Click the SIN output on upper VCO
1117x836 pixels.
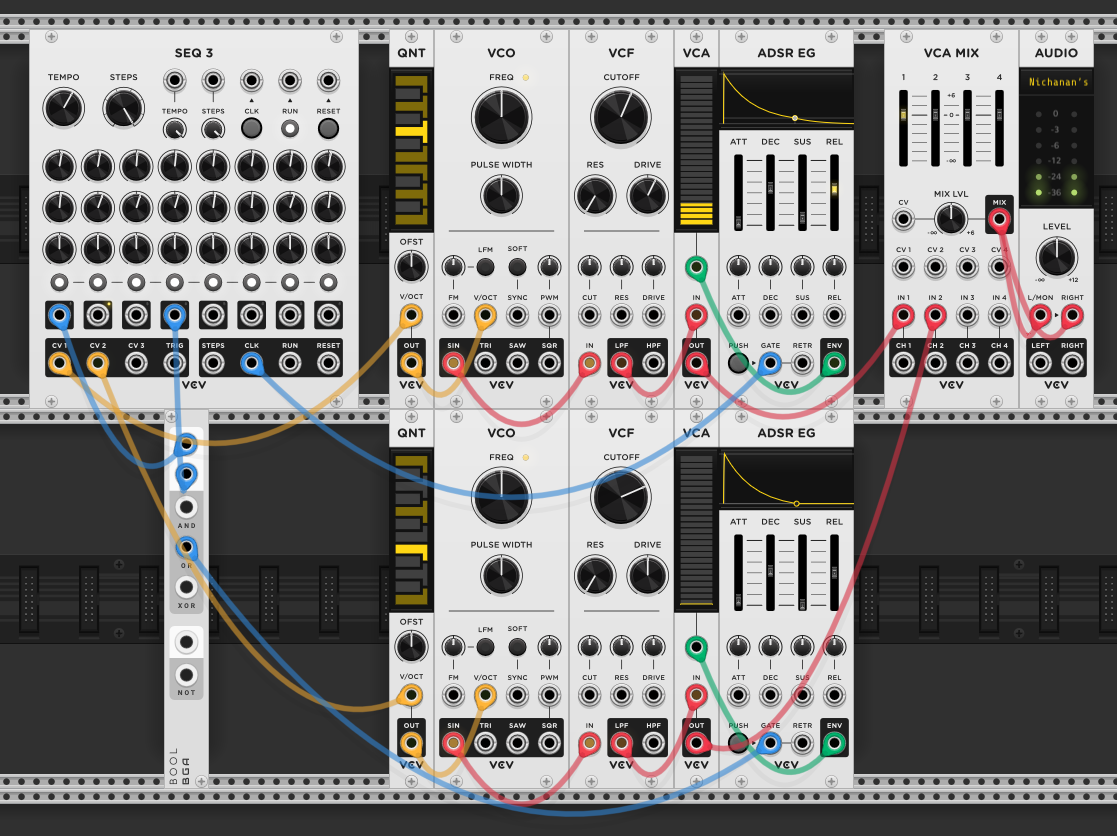(x=453, y=363)
